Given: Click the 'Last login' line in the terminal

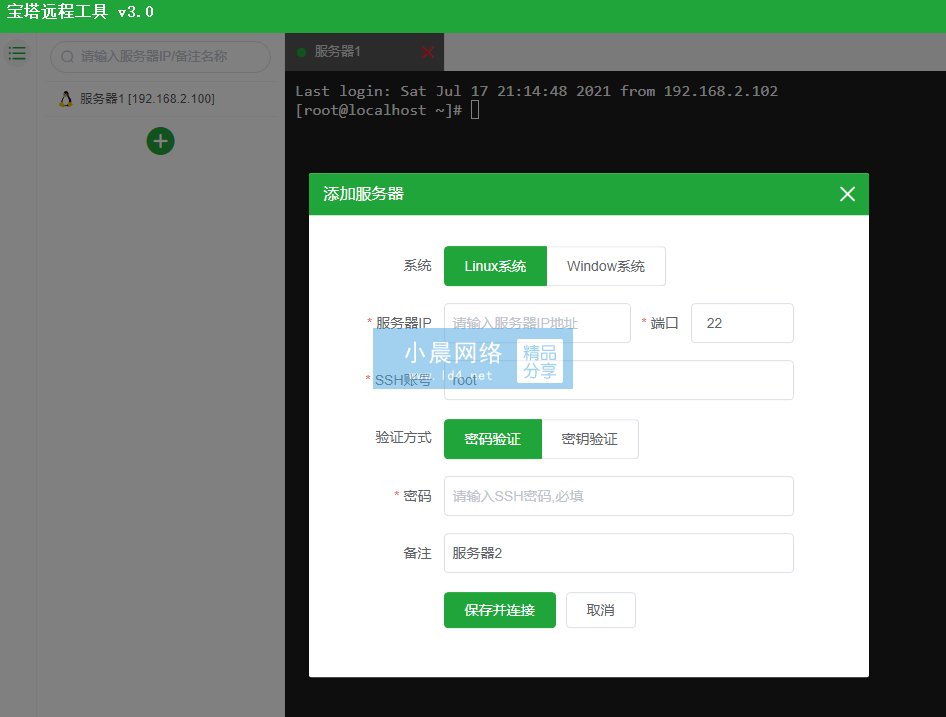Looking at the screenshot, I should coord(536,91).
